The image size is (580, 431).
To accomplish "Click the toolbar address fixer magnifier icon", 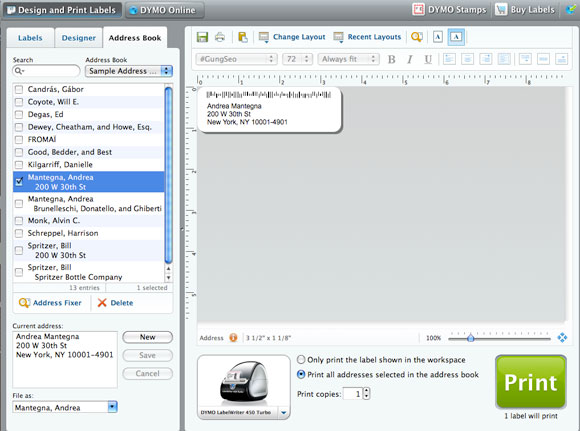I will (x=417, y=37).
